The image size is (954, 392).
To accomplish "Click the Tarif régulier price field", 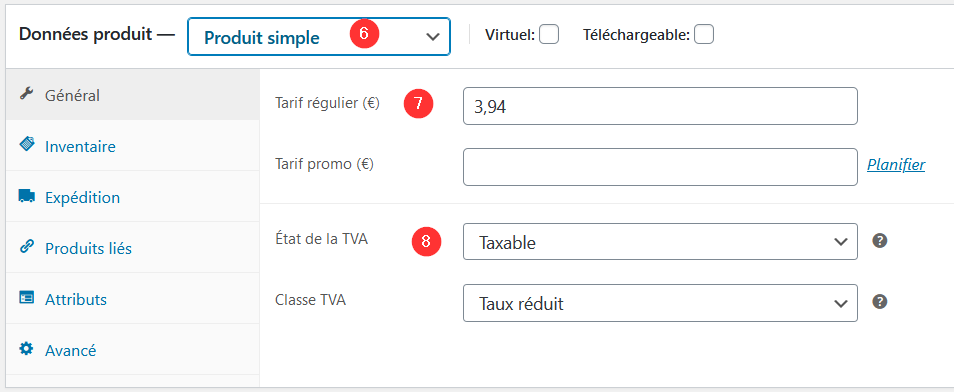I will click(x=660, y=106).
